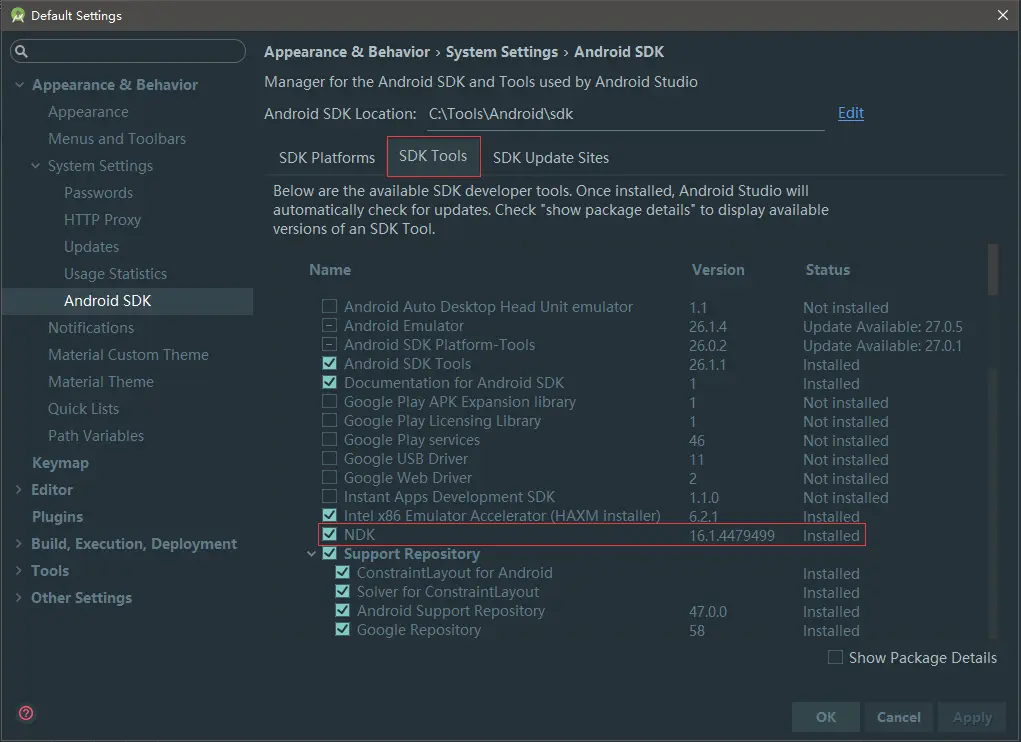Click Android SDK Location path field
1021x742 pixels.
(x=625, y=115)
